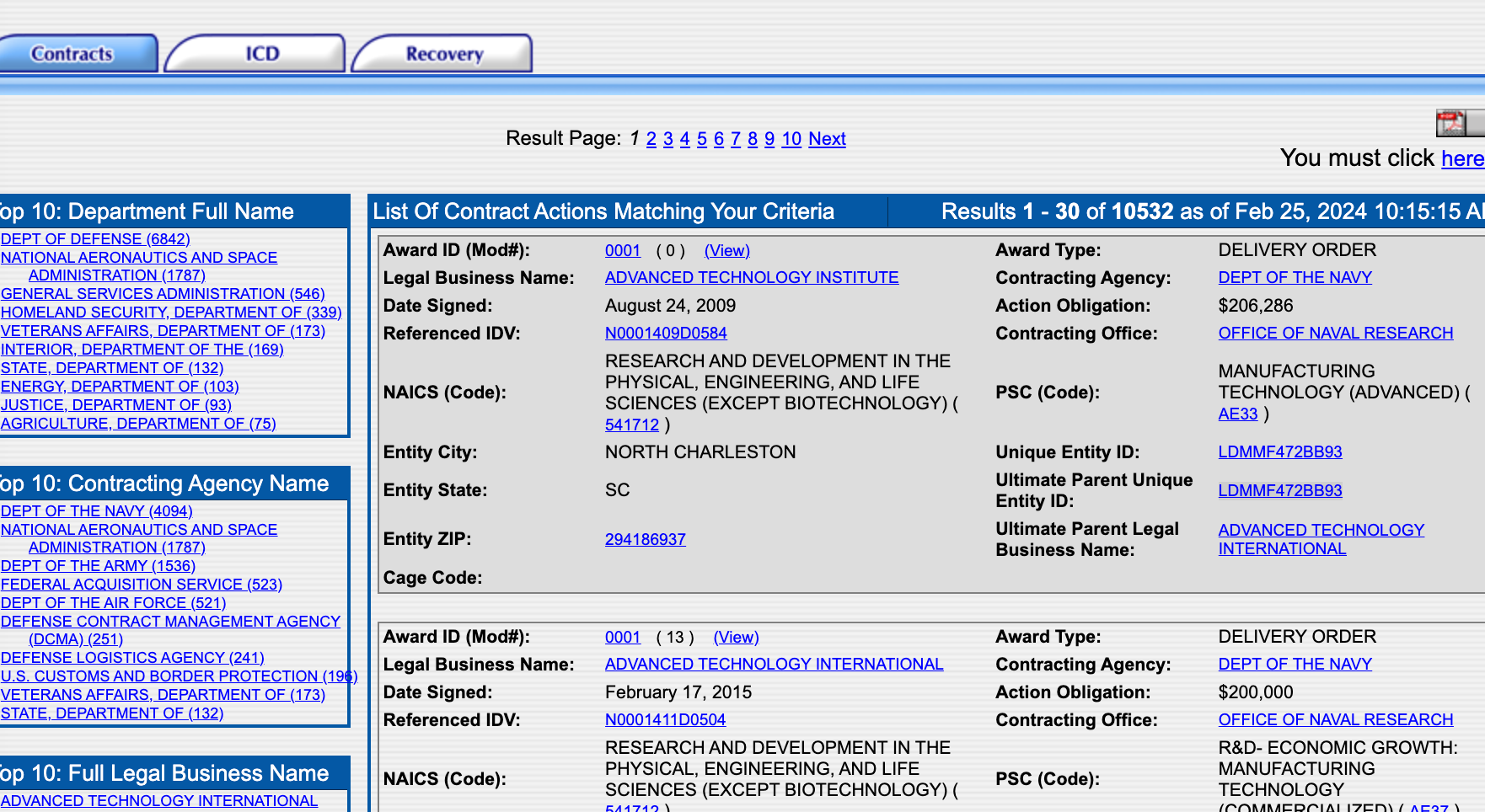
Task: Go to result page 2
Action: 651,139
